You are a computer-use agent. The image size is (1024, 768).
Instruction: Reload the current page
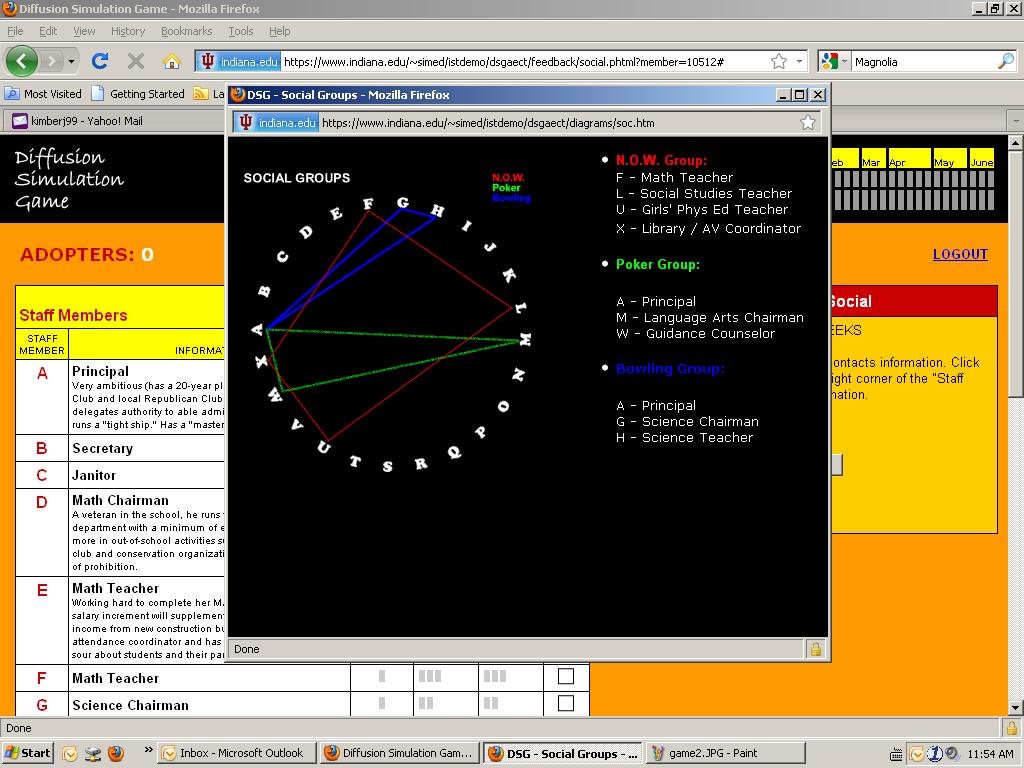point(100,61)
